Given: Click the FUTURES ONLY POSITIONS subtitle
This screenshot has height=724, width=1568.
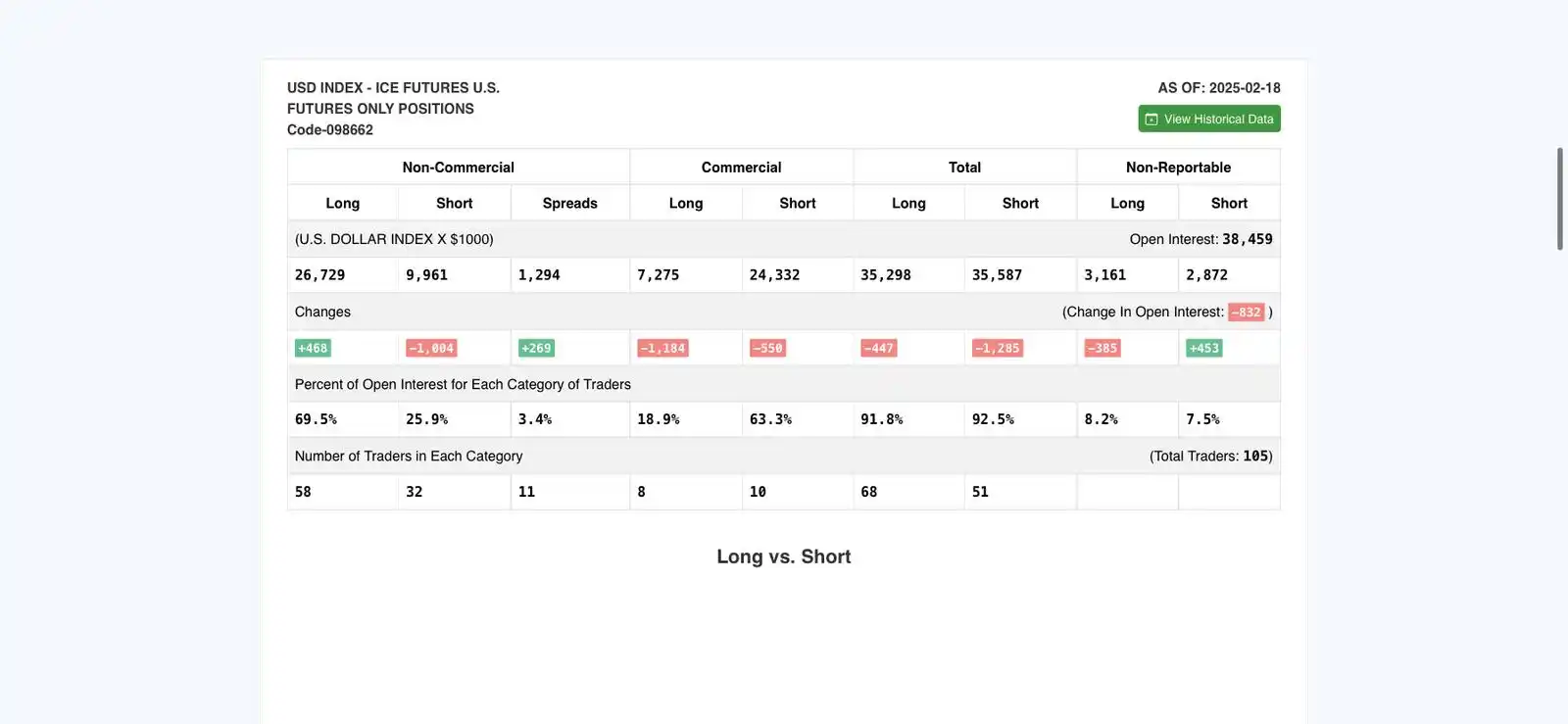Looking at the screenshot, I should tap(380, 109).
